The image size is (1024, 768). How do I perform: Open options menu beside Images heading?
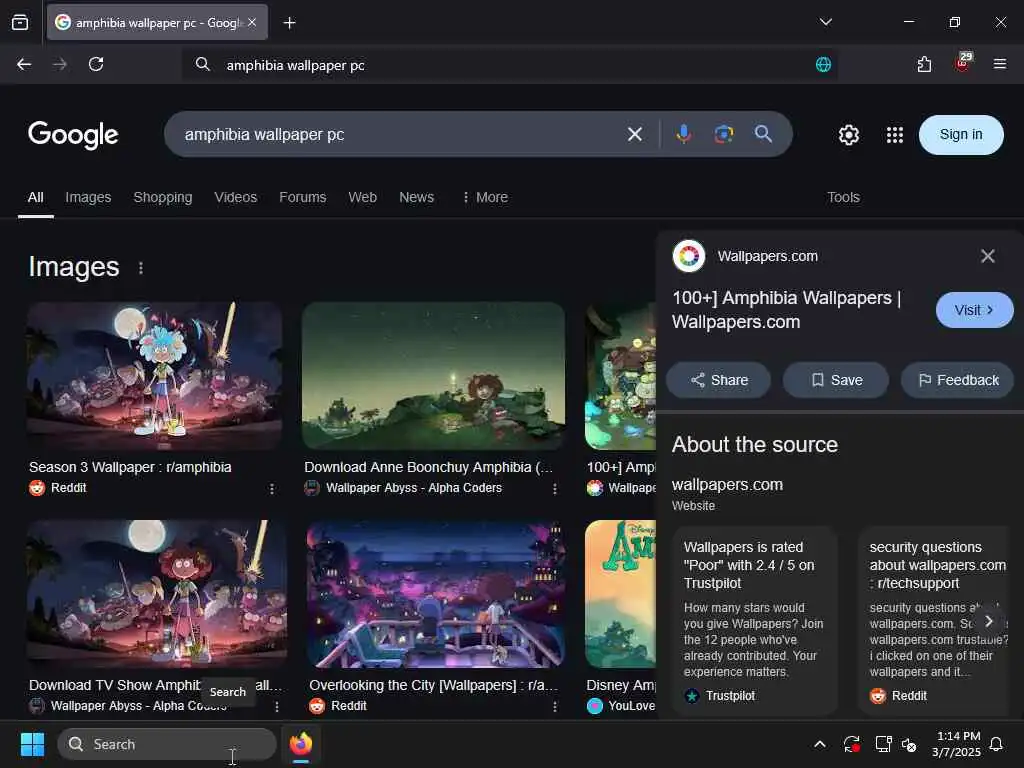(140, 268)
